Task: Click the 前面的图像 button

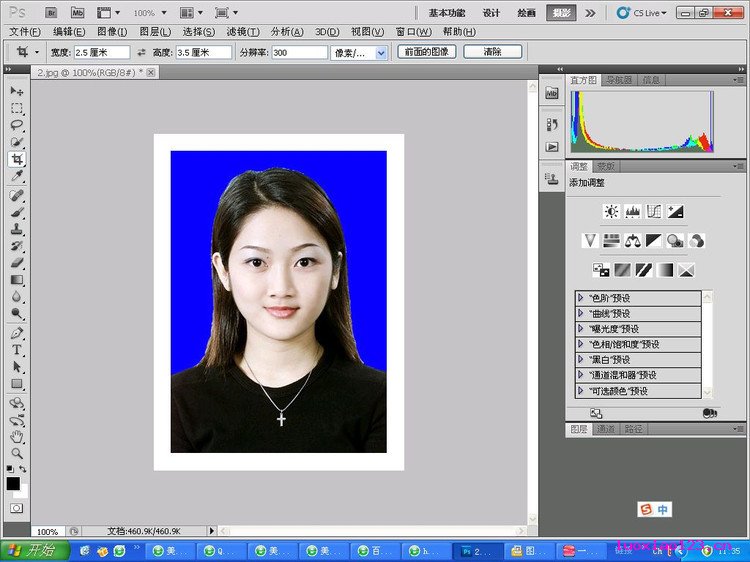Action: 426,51
